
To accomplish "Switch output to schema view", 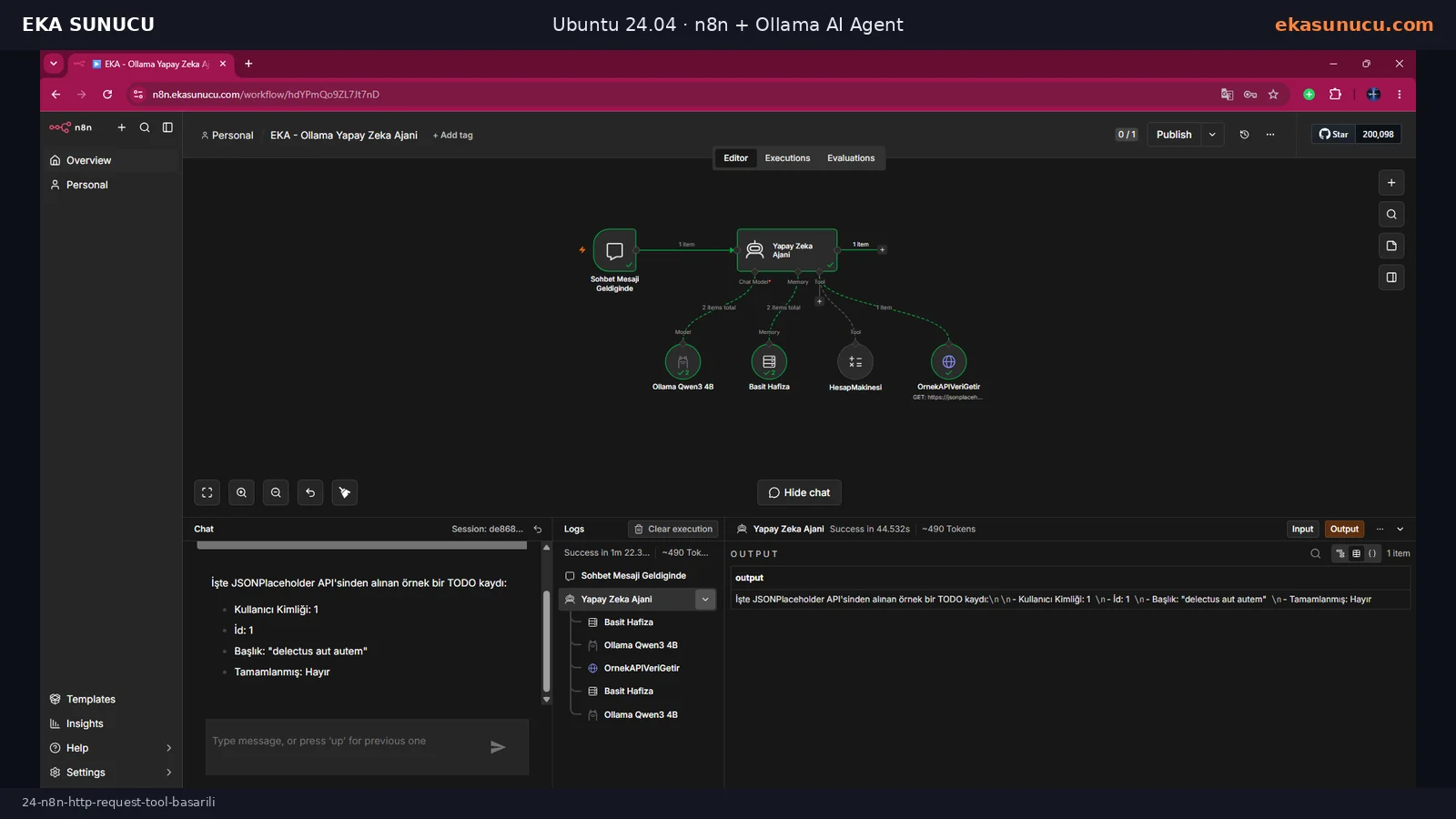I will coord(1340,553).
